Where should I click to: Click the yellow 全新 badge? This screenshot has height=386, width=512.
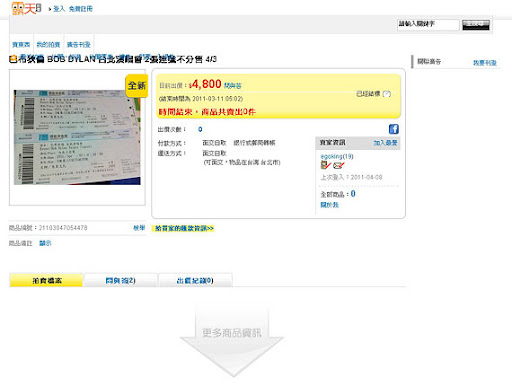(x=137, y=86)
